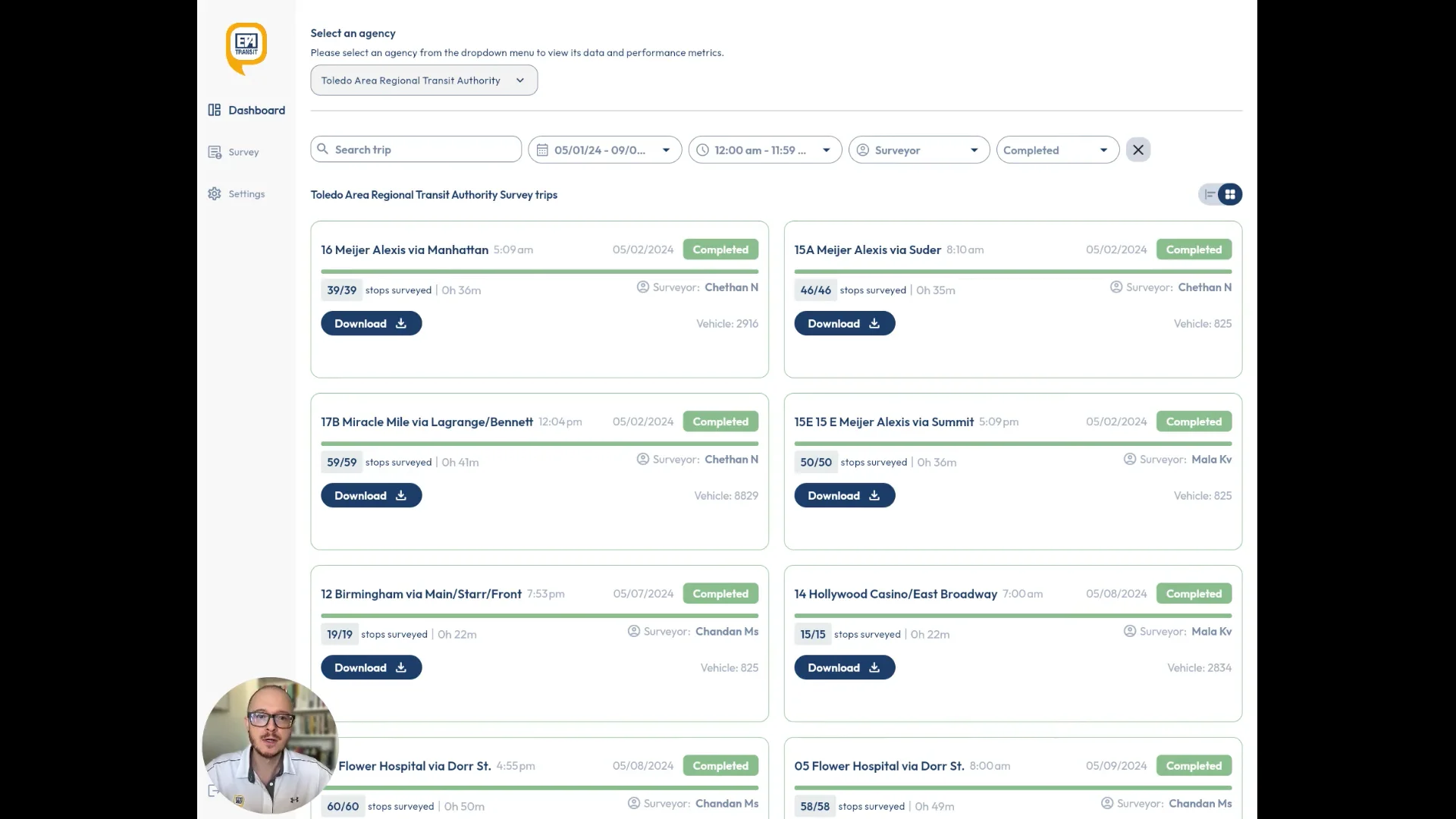Click the calendar icon in the date filter
Image resolution: width=1456 pixels, height=819 pixels.
click(541, 150)
